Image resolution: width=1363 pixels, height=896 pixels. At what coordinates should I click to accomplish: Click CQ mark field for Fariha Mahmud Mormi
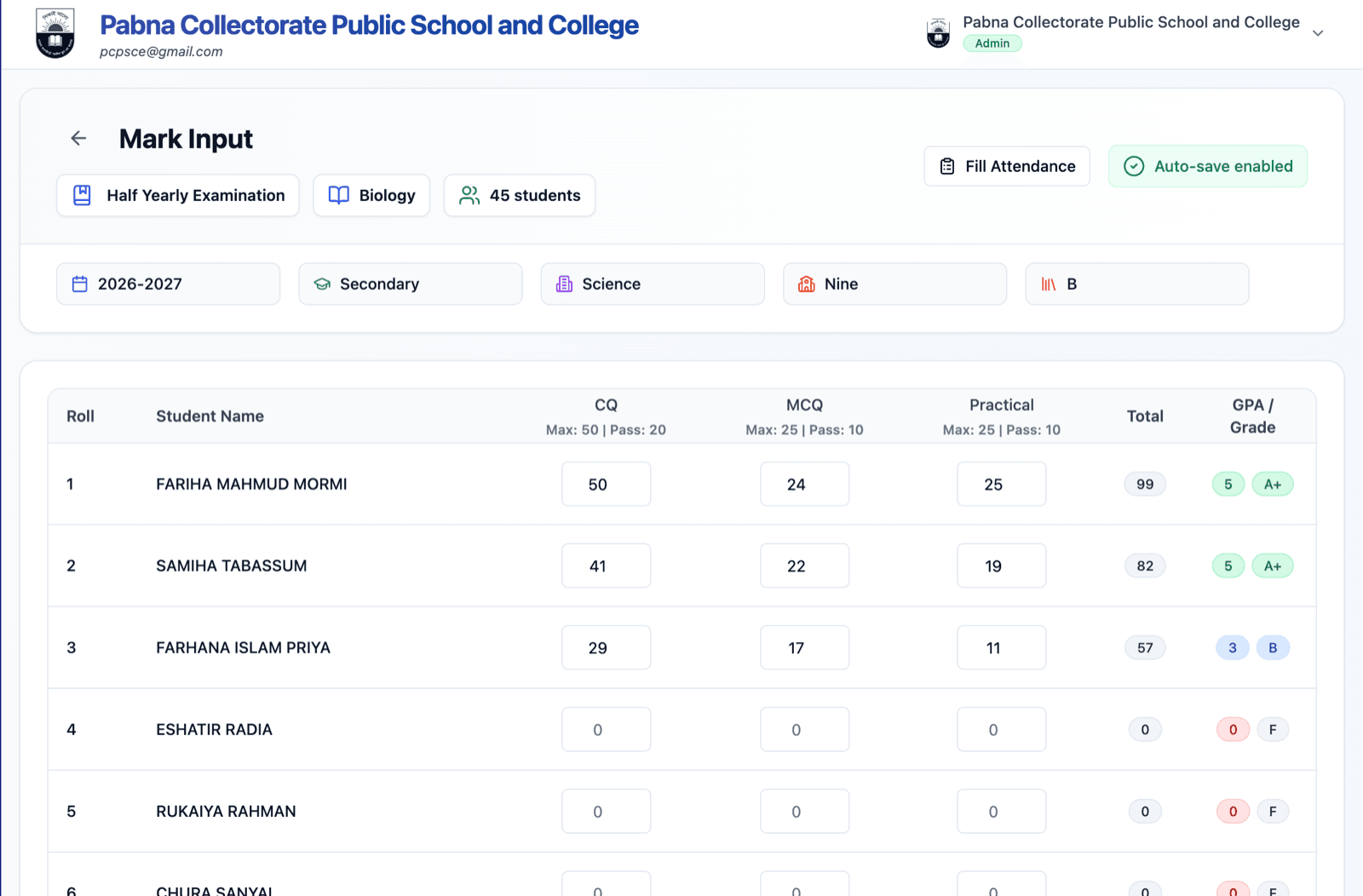606,484
